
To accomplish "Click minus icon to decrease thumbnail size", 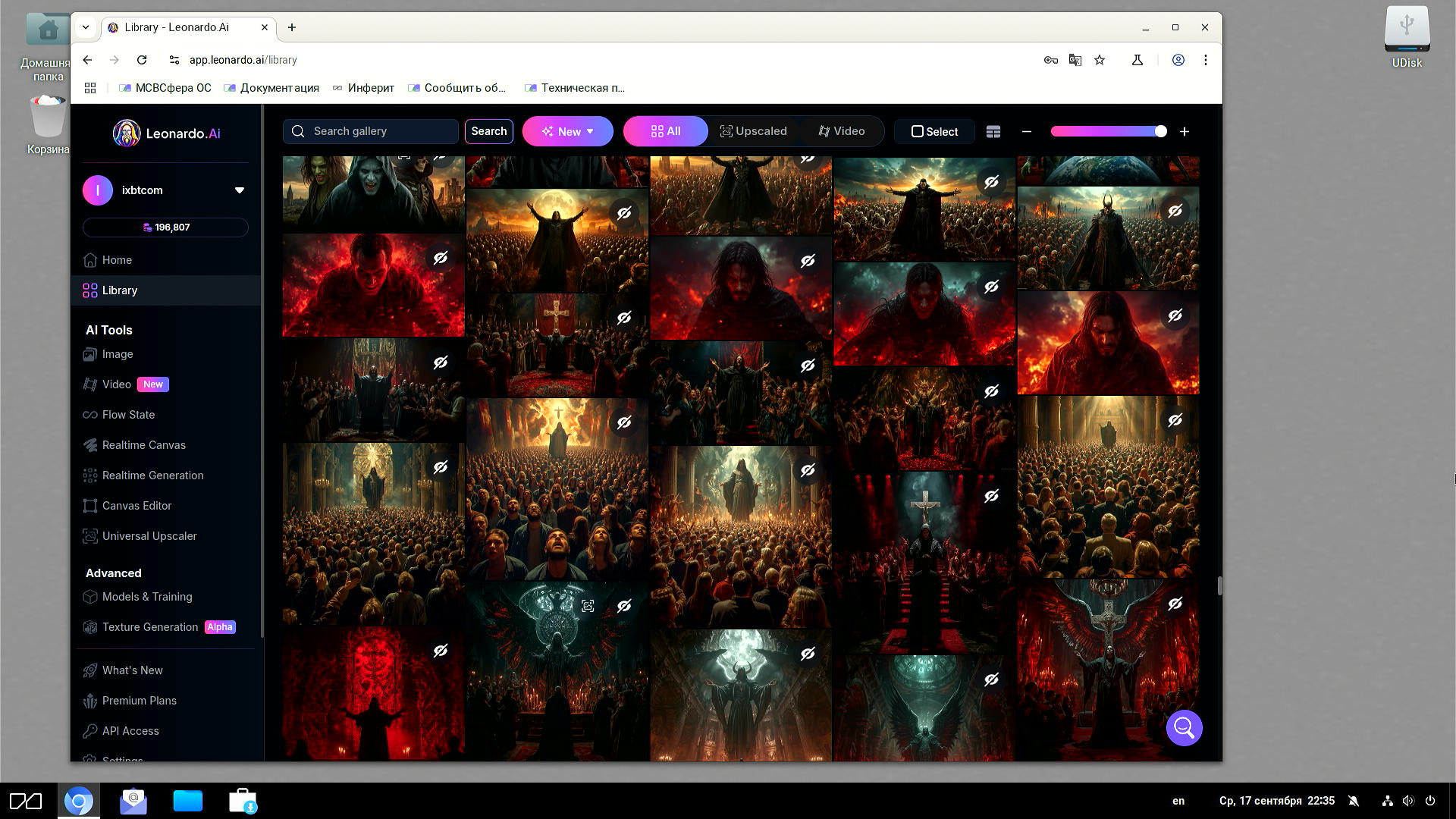I will click(1027, 132).
